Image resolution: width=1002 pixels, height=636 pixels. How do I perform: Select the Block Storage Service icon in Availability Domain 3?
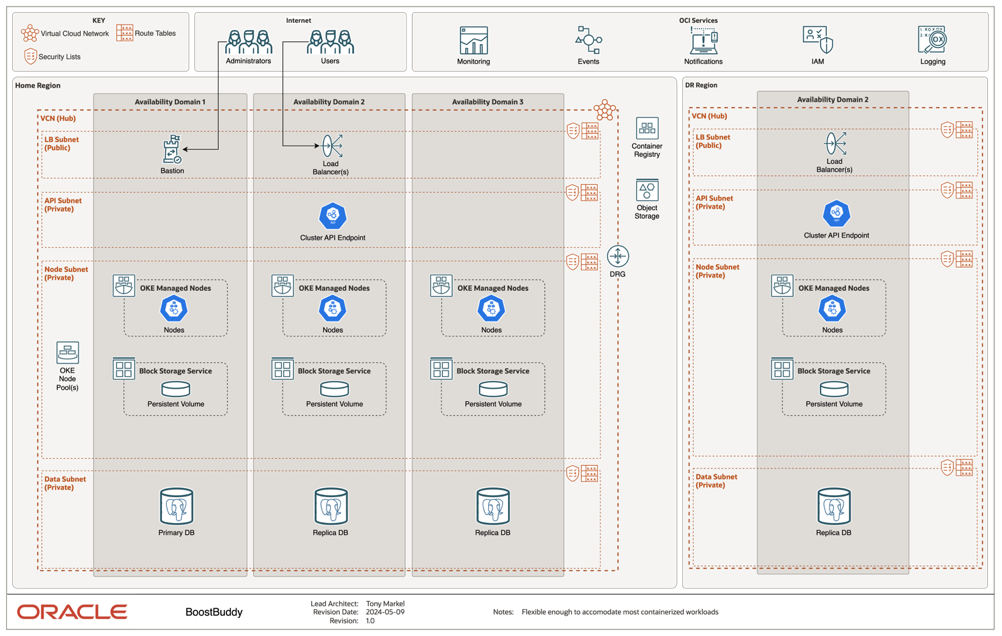click(x=441, y=368)
